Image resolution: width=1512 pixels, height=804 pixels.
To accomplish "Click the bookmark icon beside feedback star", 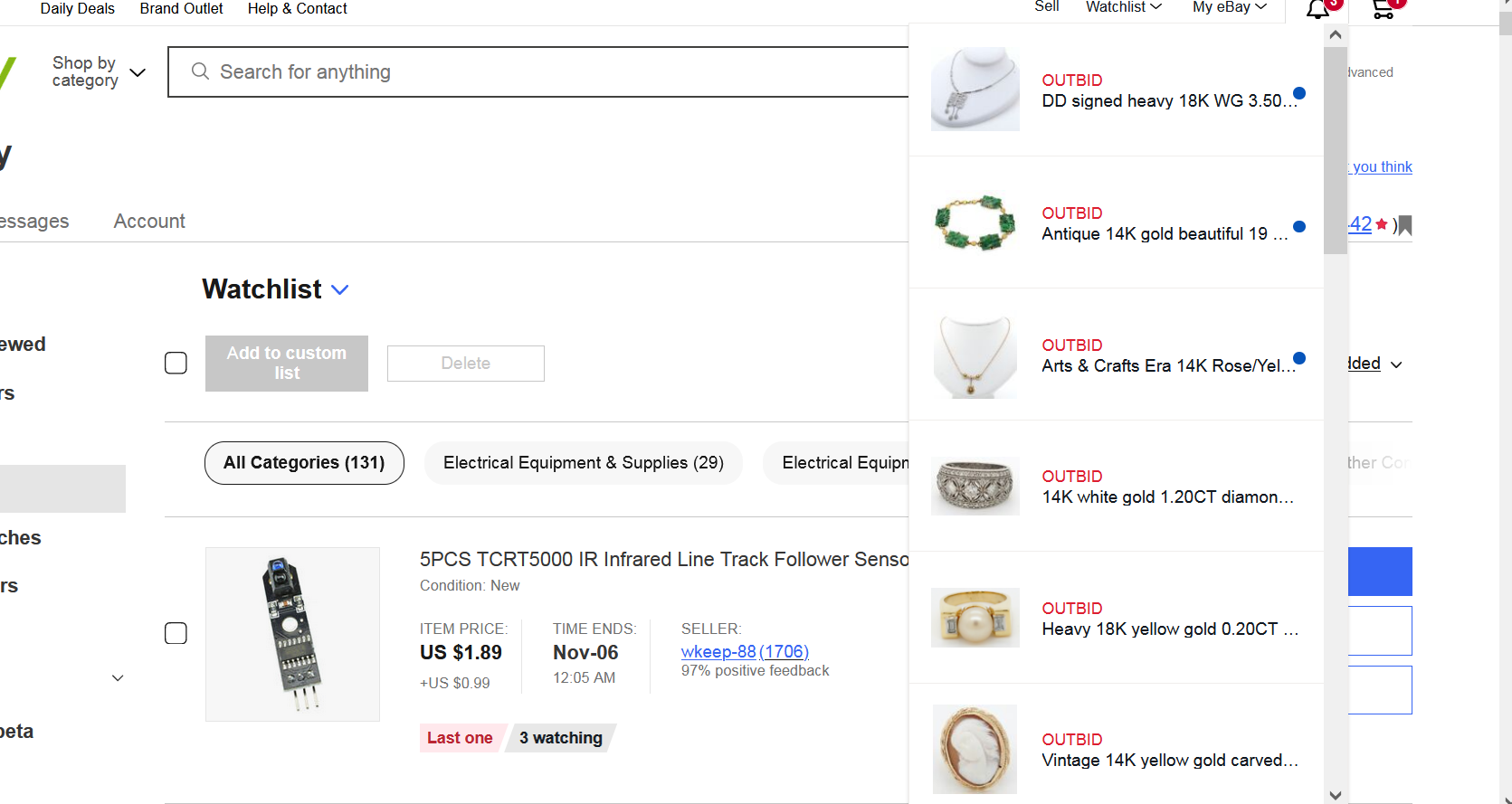I will click(1405, 225).
